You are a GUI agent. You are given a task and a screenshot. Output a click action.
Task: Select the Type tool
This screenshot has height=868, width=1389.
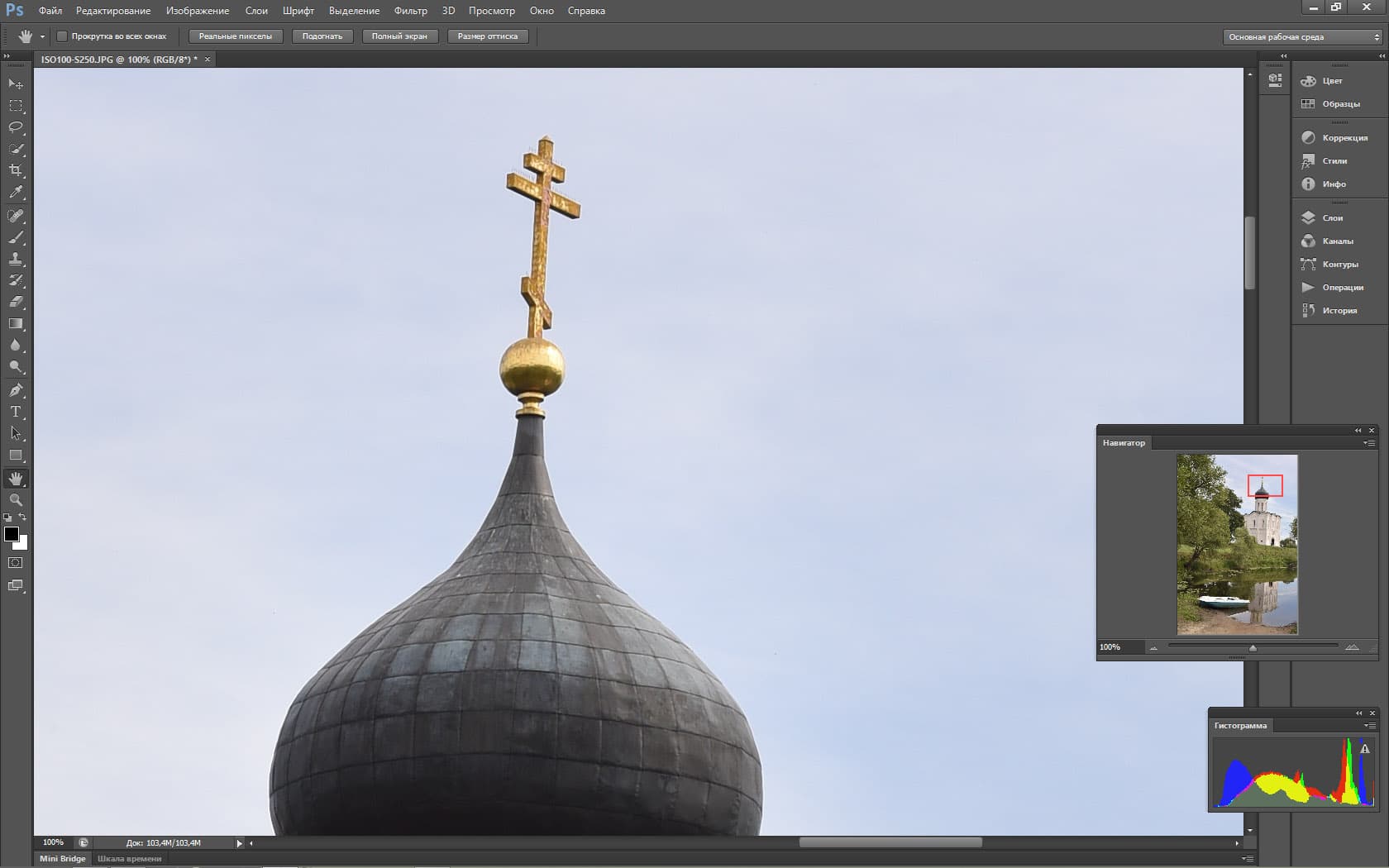pyautogui.click(x=16, y=412)
